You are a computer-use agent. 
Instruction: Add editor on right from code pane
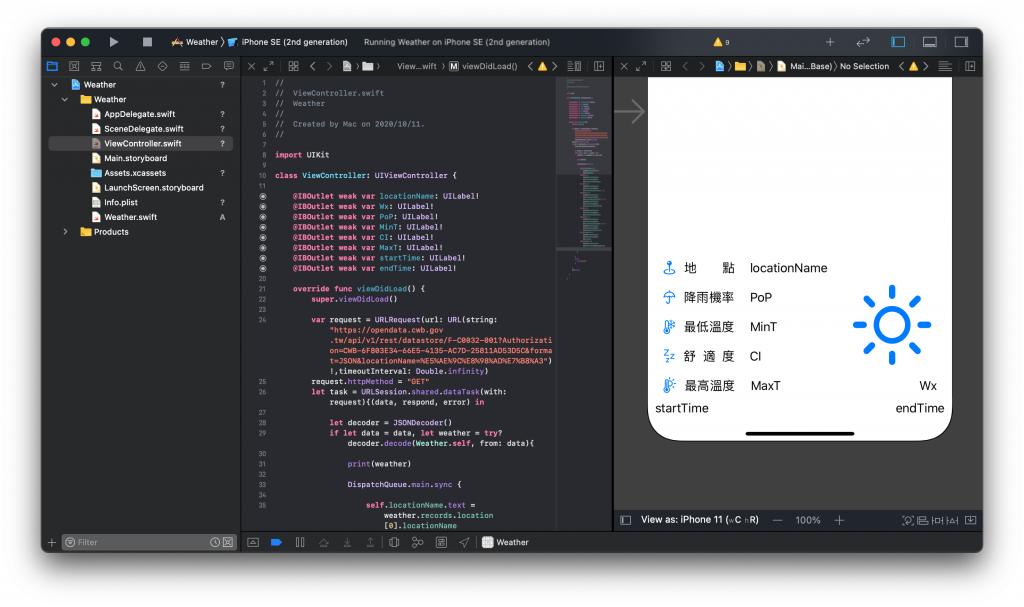pyautogui.click(x=599, y=66)
